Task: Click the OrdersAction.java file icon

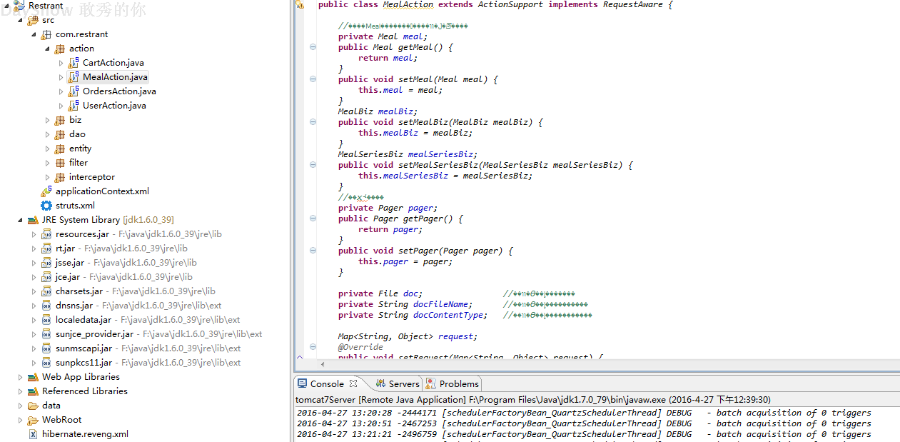Action: 73,91
